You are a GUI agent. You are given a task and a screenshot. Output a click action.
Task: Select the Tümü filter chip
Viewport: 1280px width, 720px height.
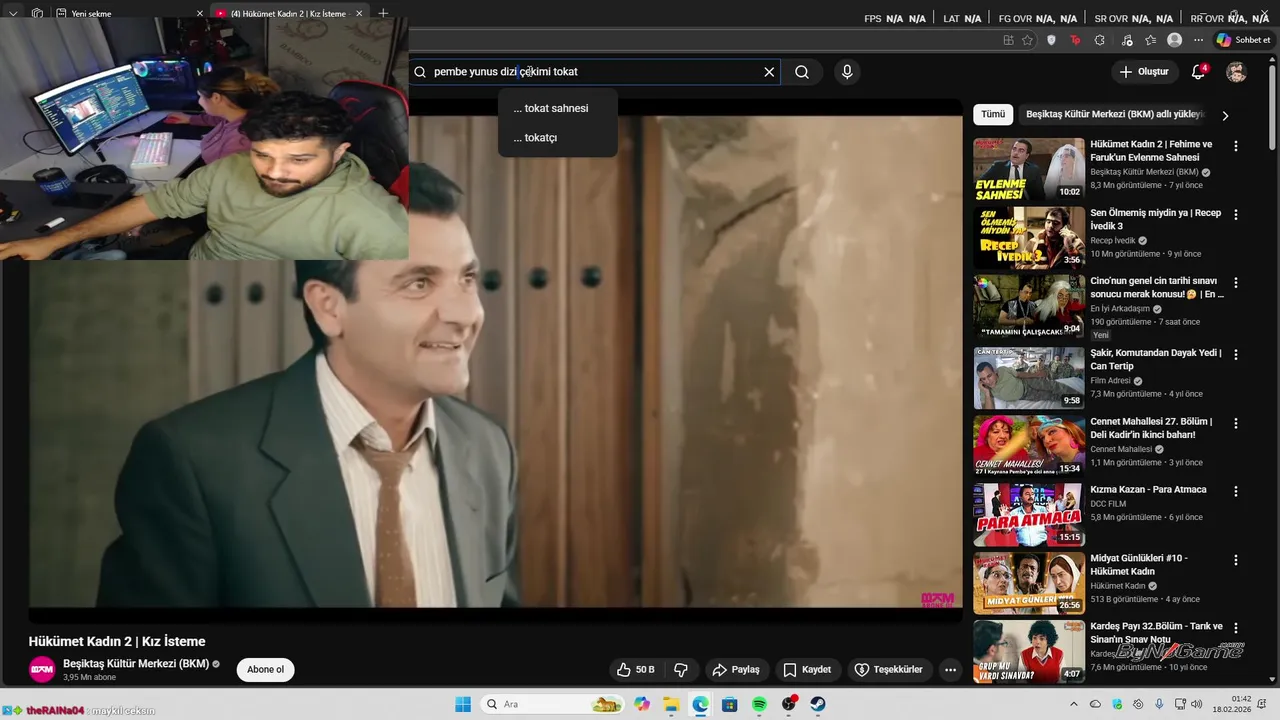coord(993,115)
